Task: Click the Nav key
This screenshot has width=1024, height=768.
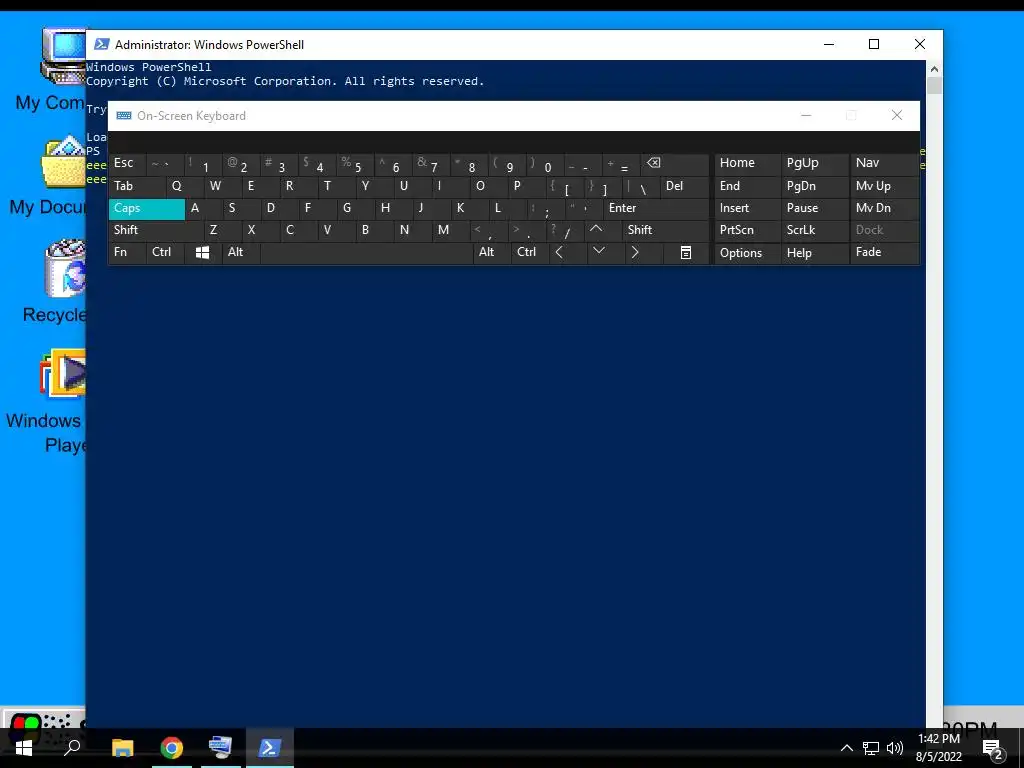Action: point(884,163)
